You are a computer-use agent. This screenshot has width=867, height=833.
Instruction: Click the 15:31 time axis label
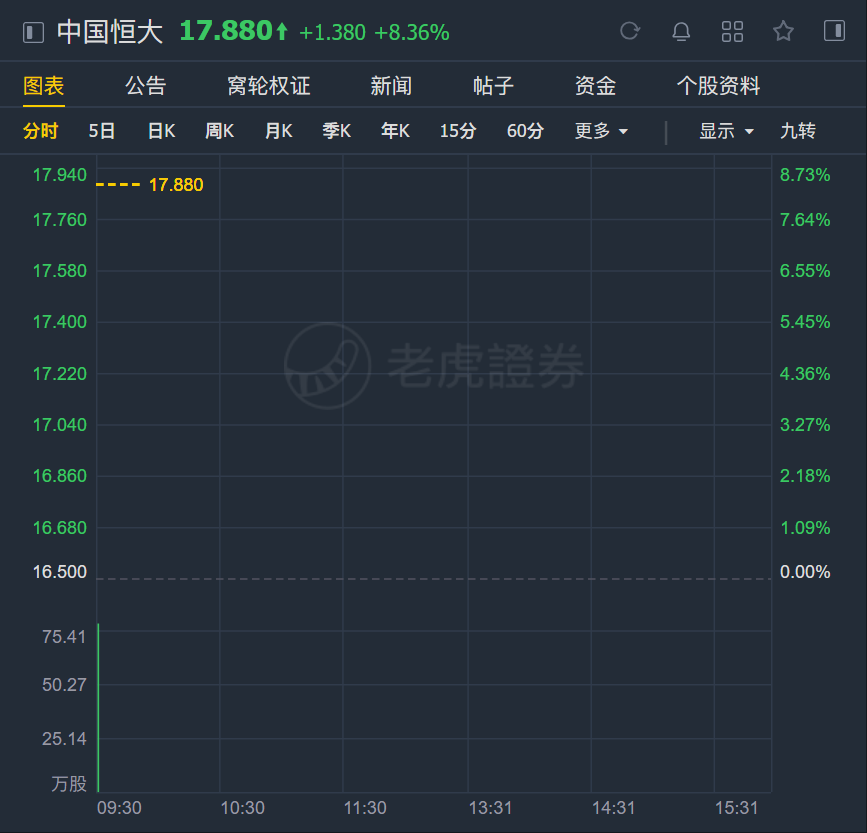click(x=737, y=808)
